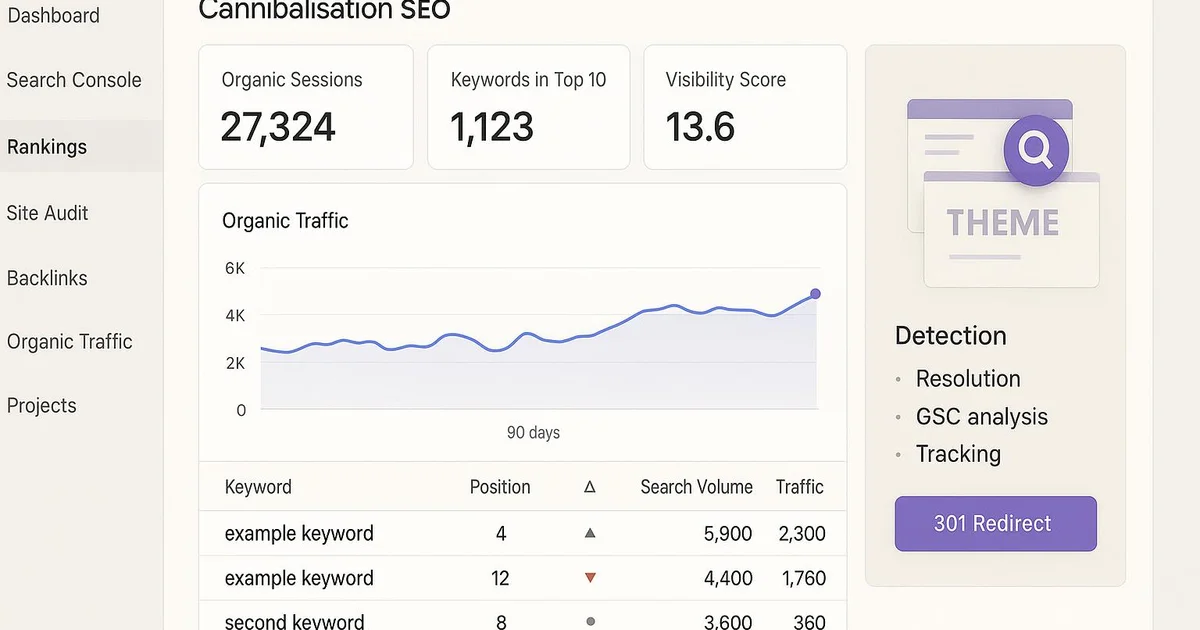Click the last data point on traffic chart

pos(815,294)
